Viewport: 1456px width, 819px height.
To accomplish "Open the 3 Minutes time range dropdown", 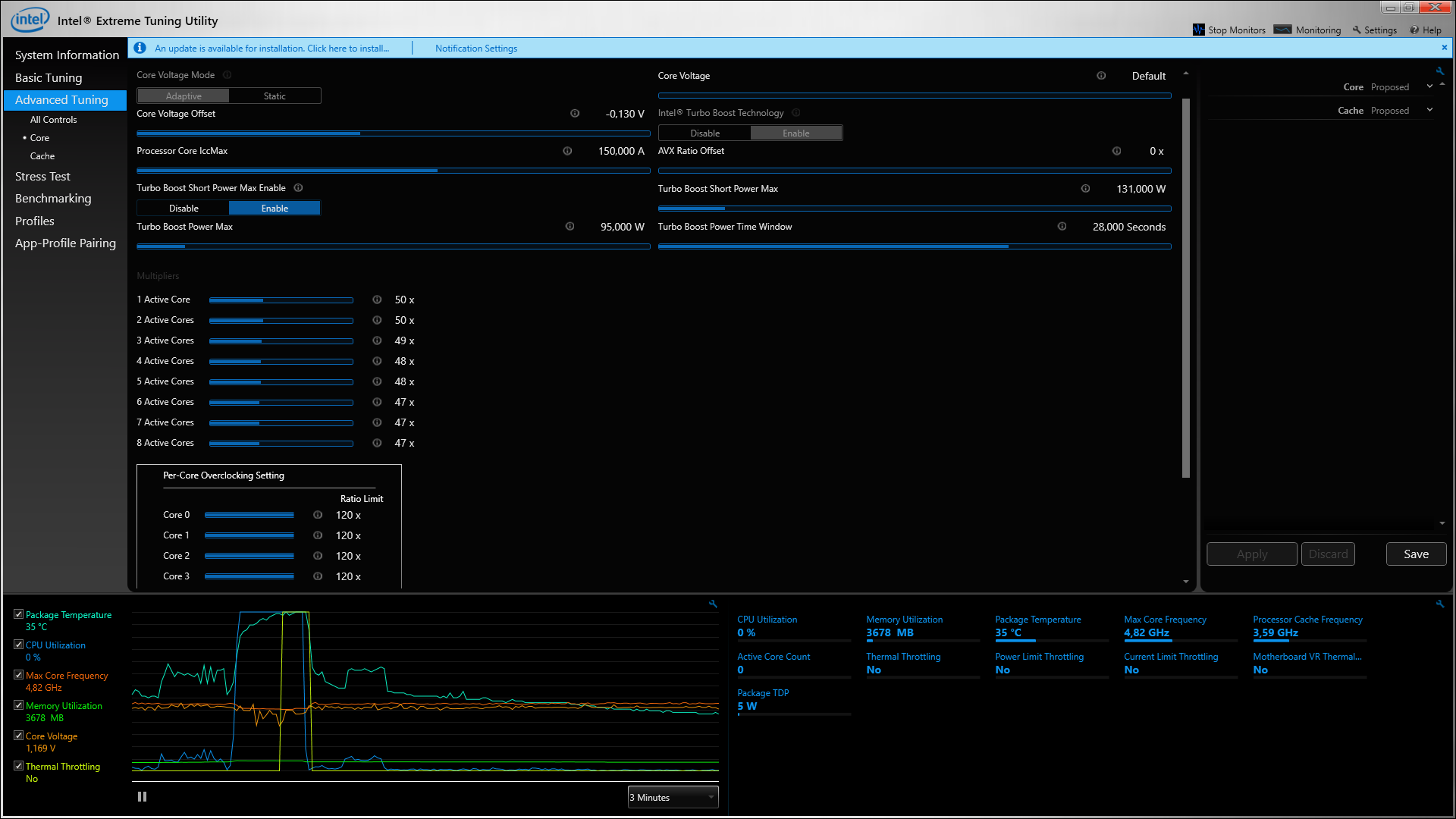I will (x=673, y=798).
